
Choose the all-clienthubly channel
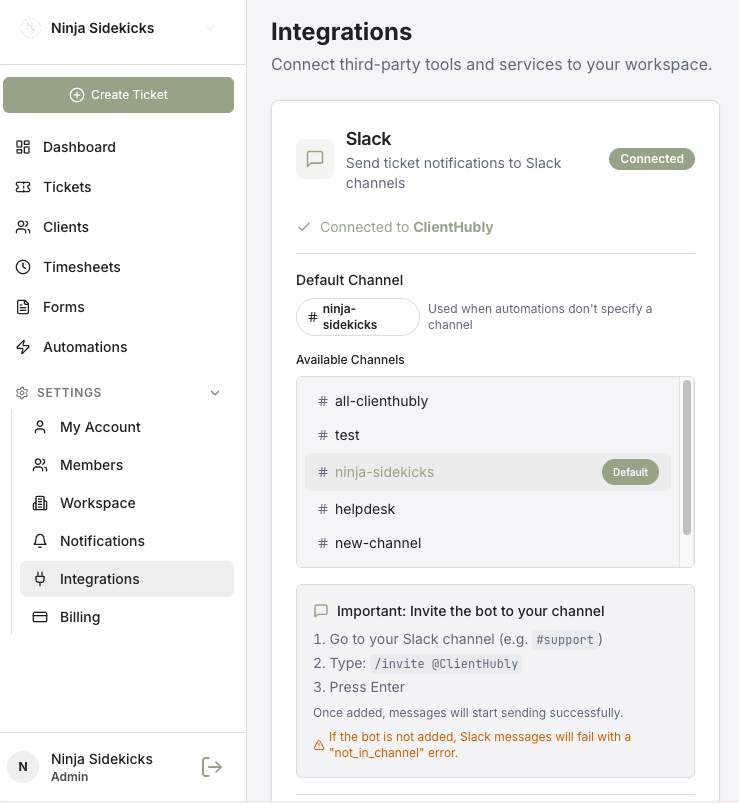click(x=488, y=401)
